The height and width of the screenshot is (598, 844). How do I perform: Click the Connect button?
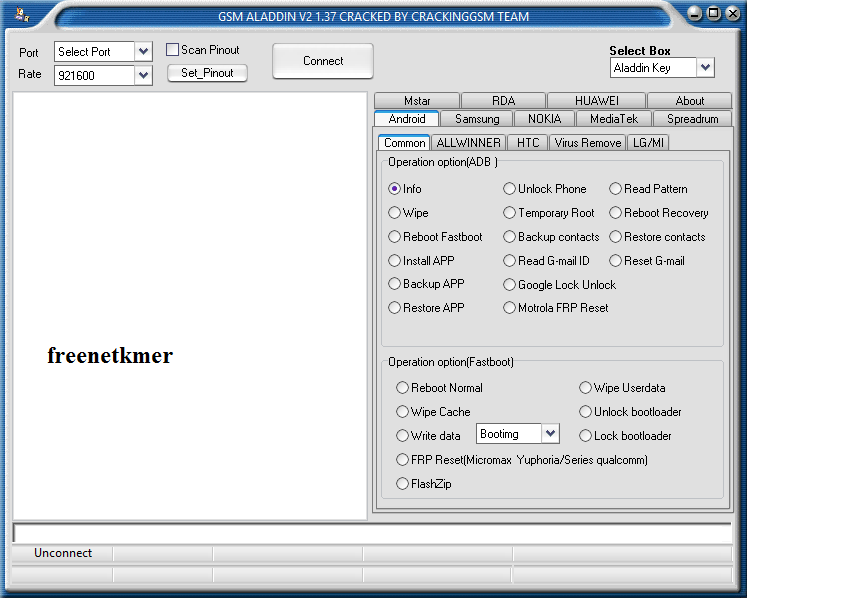[x=323, y=61]
